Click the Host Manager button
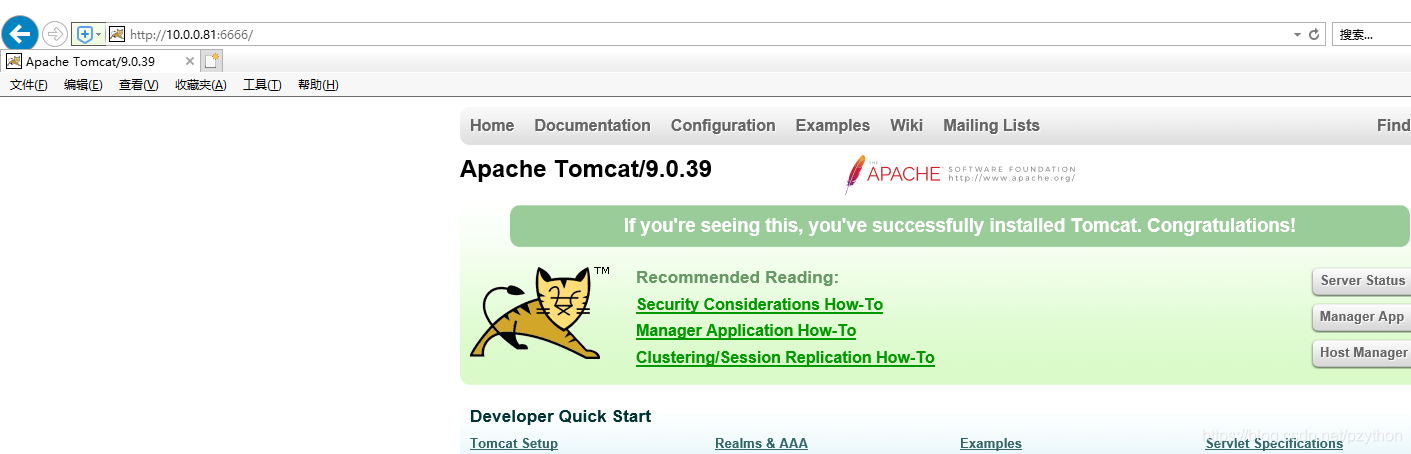 (x=1362, y=353)
